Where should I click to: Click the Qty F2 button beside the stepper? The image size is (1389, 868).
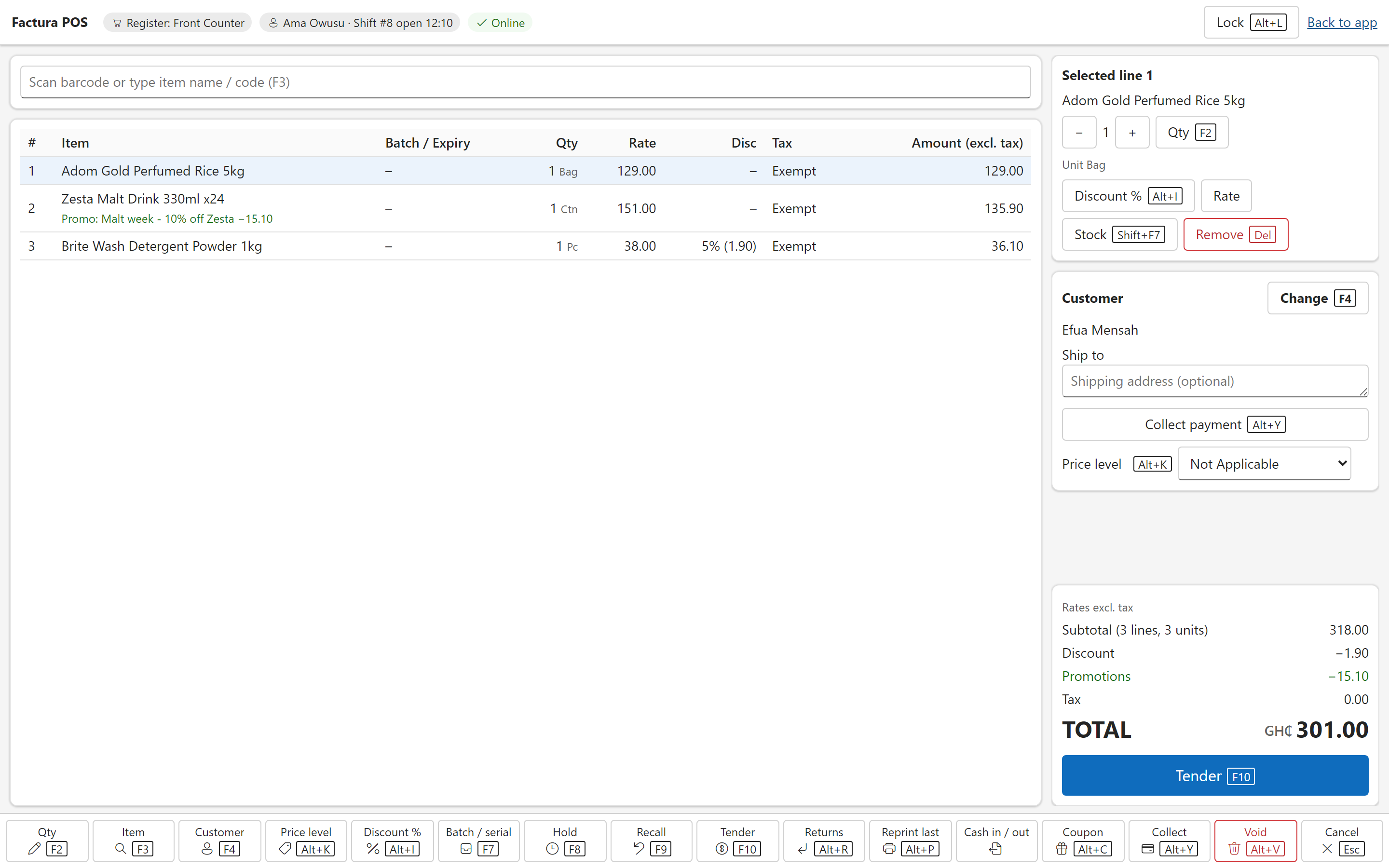click(1192, 133)
